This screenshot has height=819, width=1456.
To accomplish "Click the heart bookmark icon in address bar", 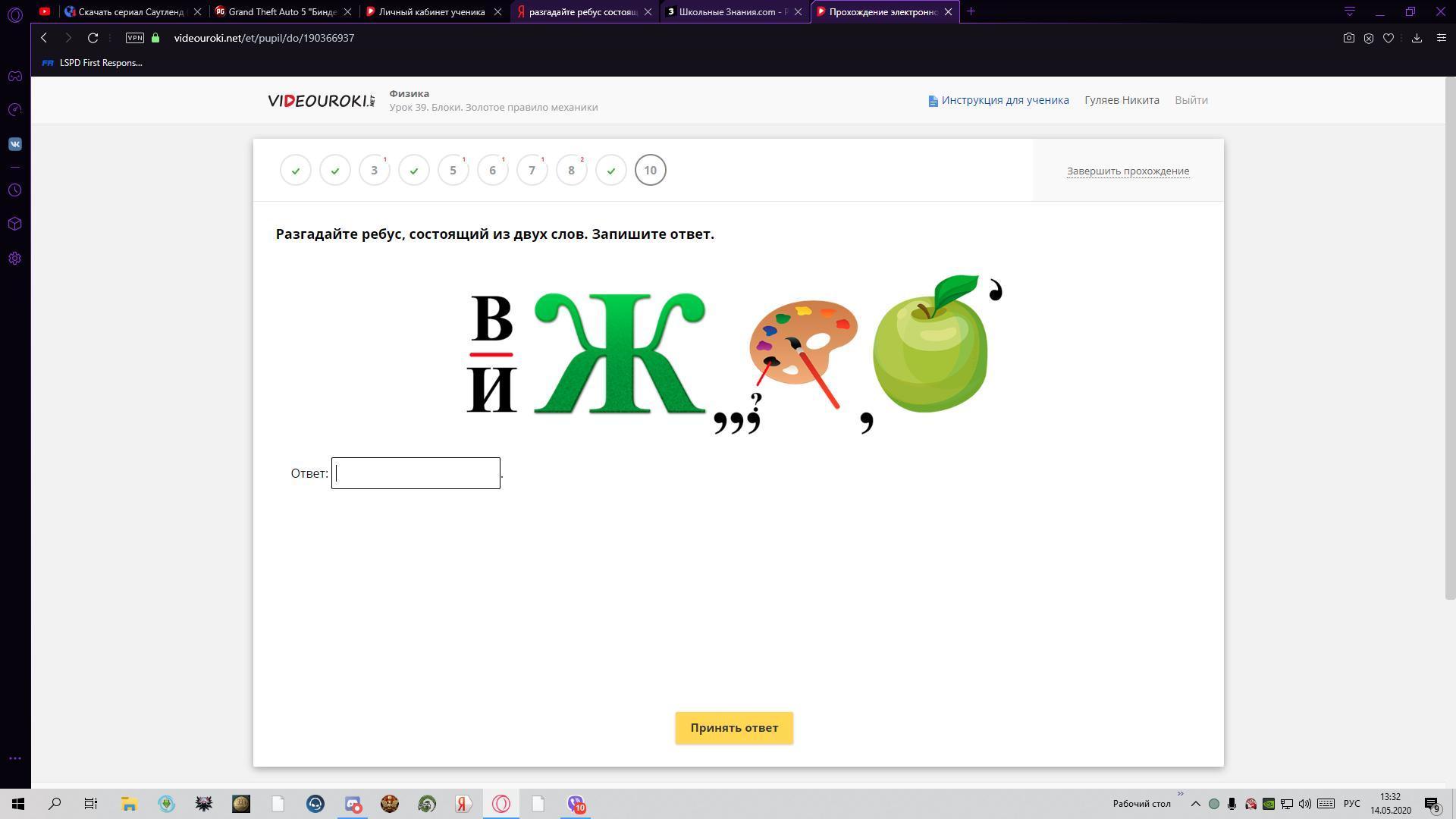I will tap(1389, 38).
